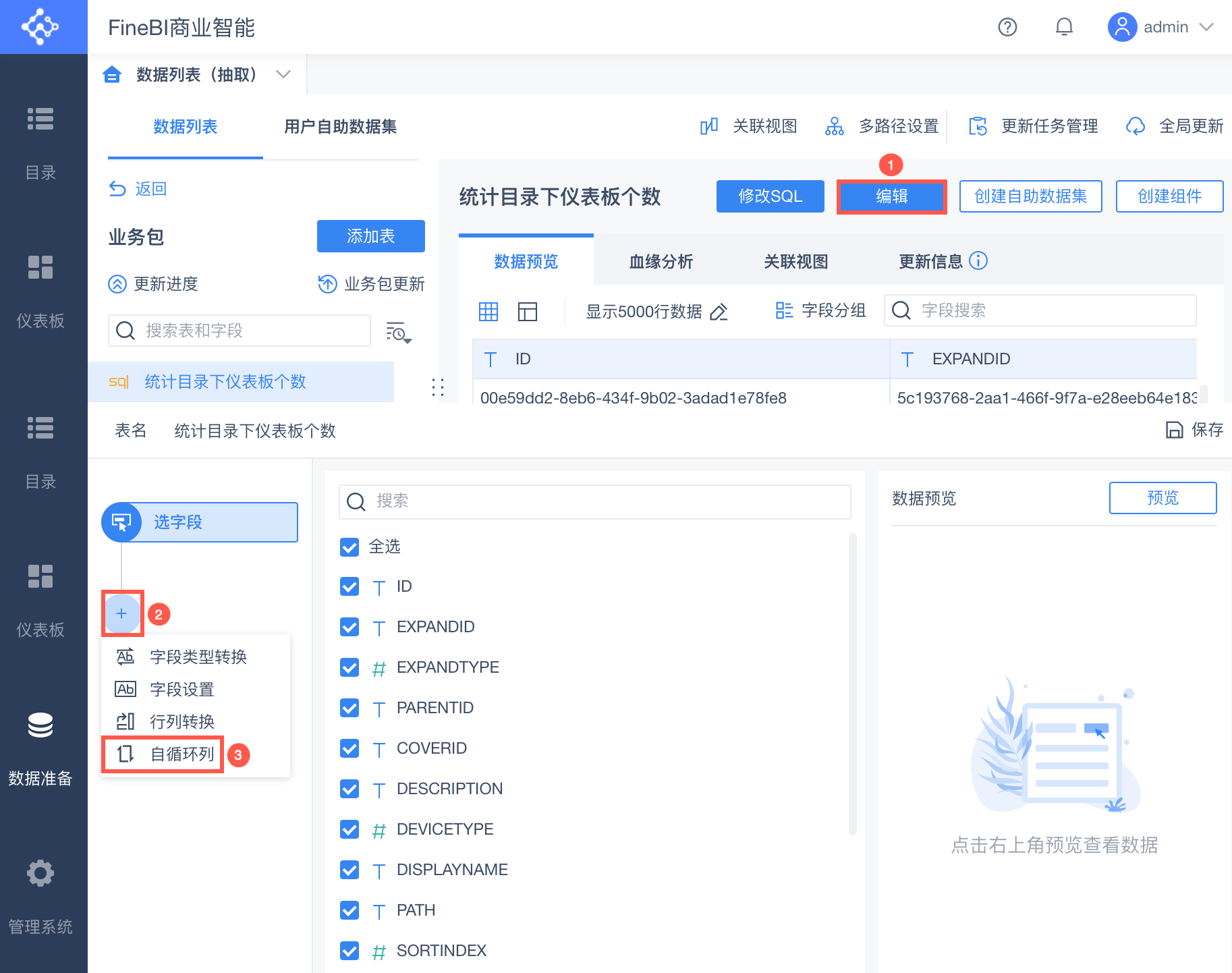The height and width of the screenshot is (973, 1232).
Task: Click the 保存 save icon
Action: pyautogui.click(x=1175, y=430)
